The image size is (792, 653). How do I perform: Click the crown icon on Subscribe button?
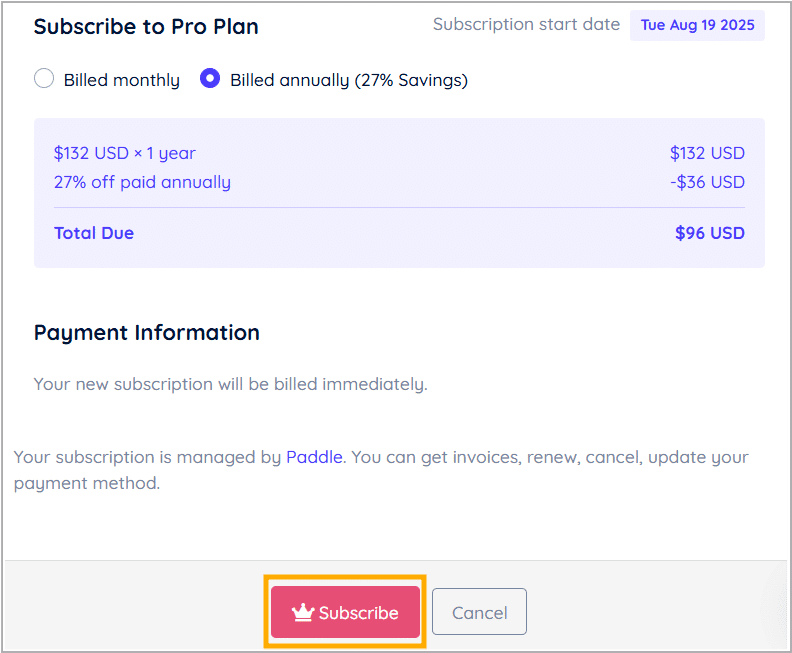pos(302,612)
